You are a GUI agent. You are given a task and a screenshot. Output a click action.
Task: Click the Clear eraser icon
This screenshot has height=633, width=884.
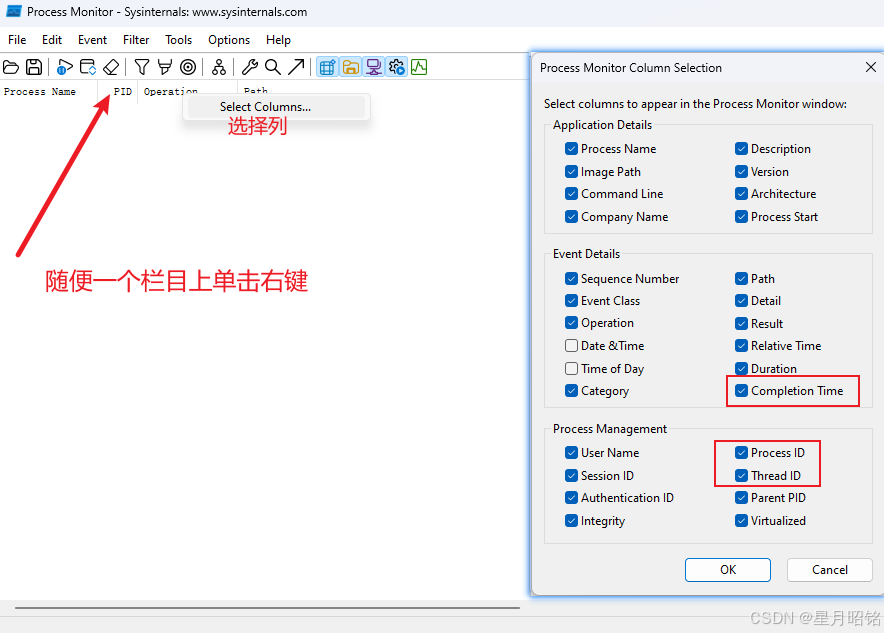(111, 67)
